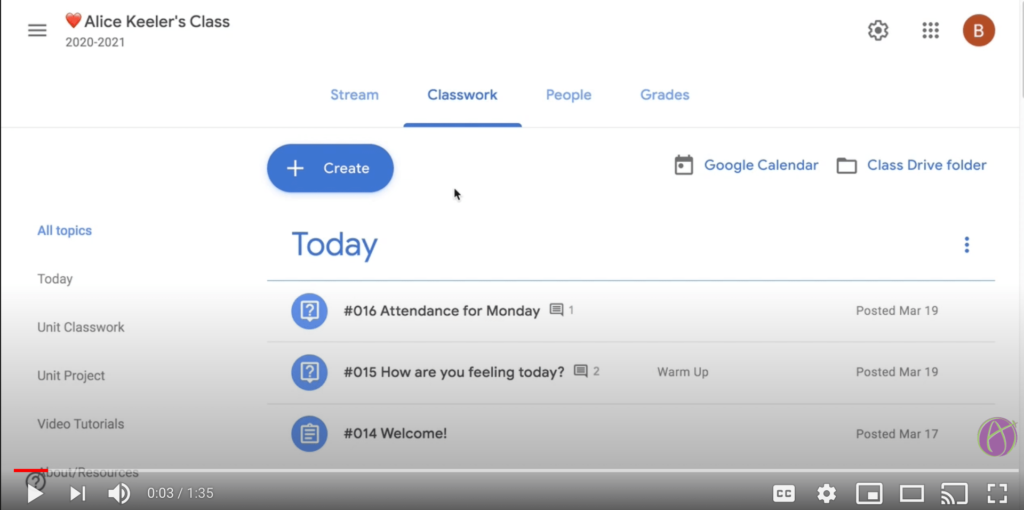Open the Google apps grid

click(x=930, y=30)
